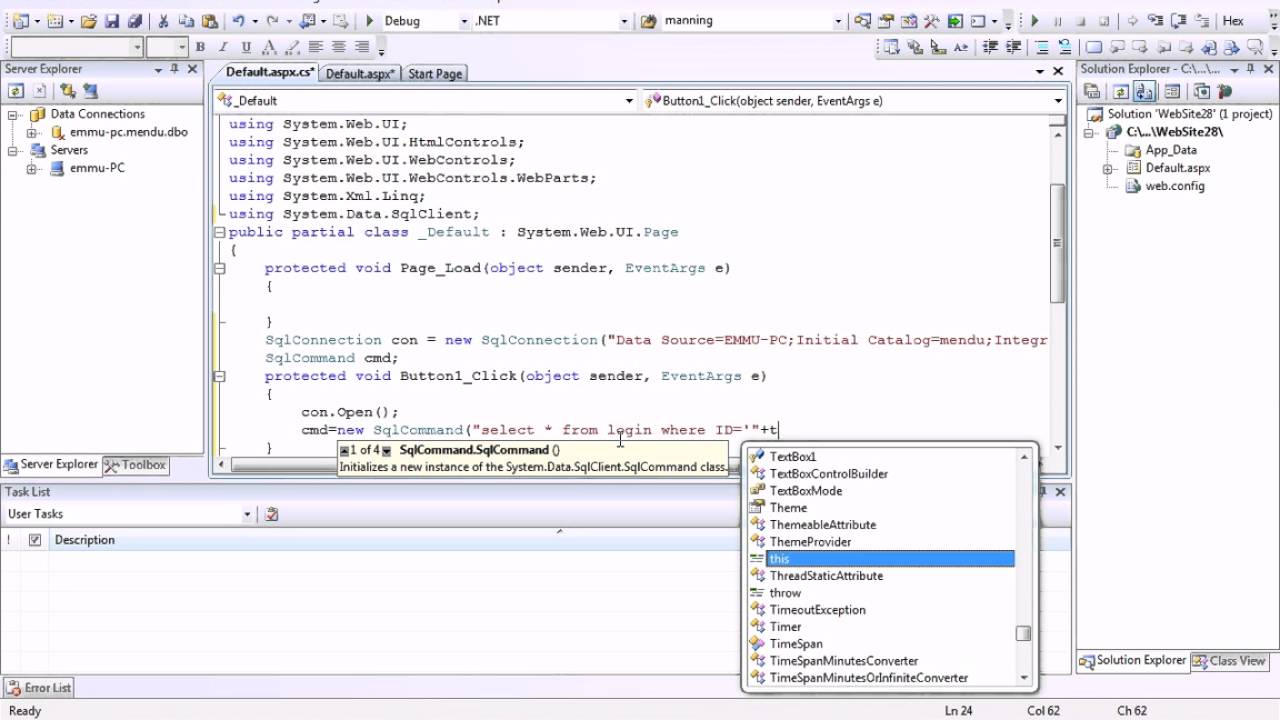Click the Find in Files icon beside manning box
This screenshot has width=1280, height=720.
648,21
